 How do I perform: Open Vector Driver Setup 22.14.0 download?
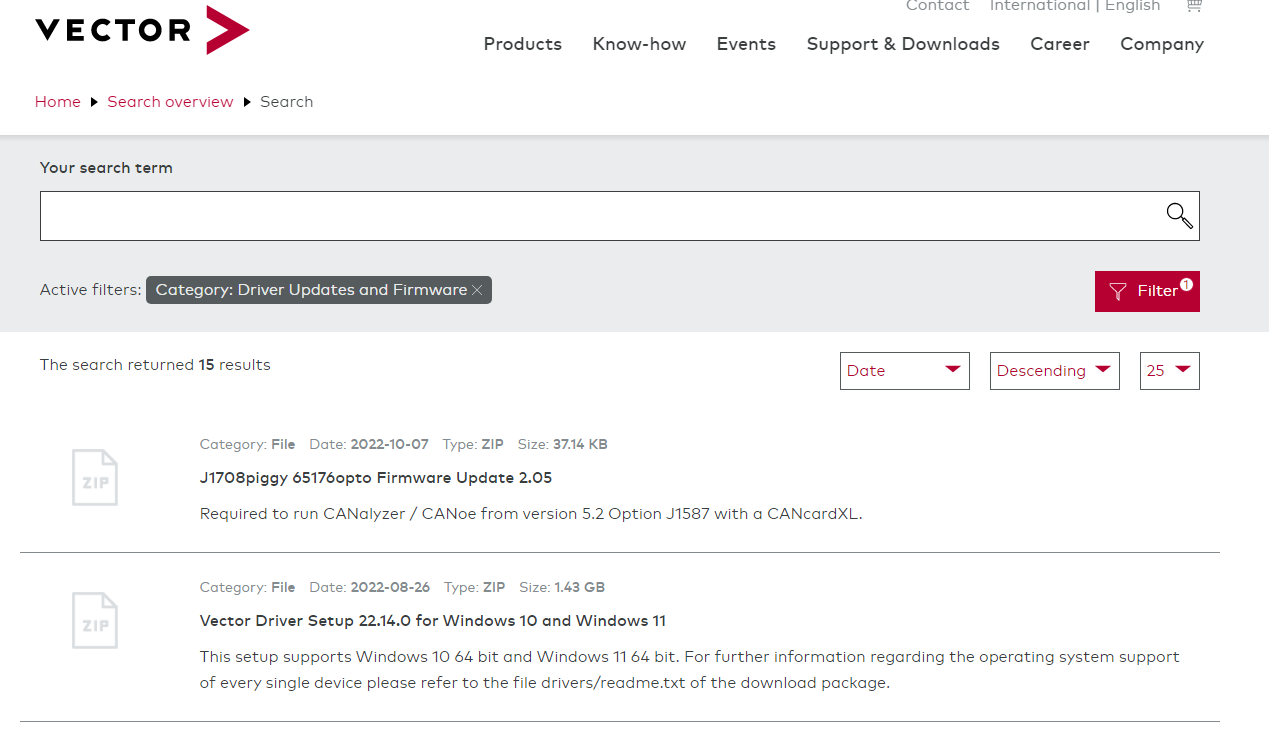433,621
